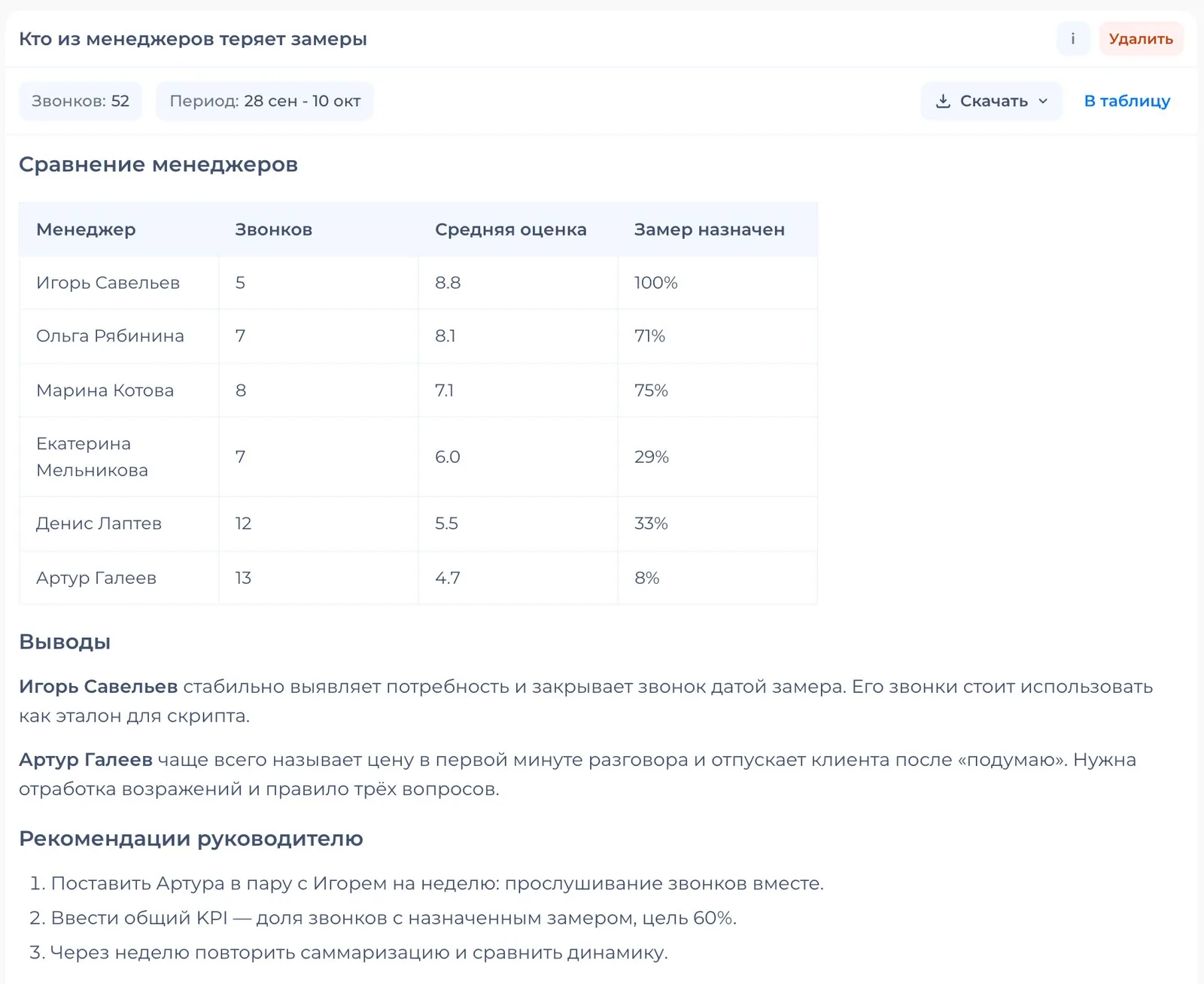This screenshot has height=984, width=1204.
Task: Click the Рекомендации руководителю heading
Action: pyautogui.click(x=191, y=838)
